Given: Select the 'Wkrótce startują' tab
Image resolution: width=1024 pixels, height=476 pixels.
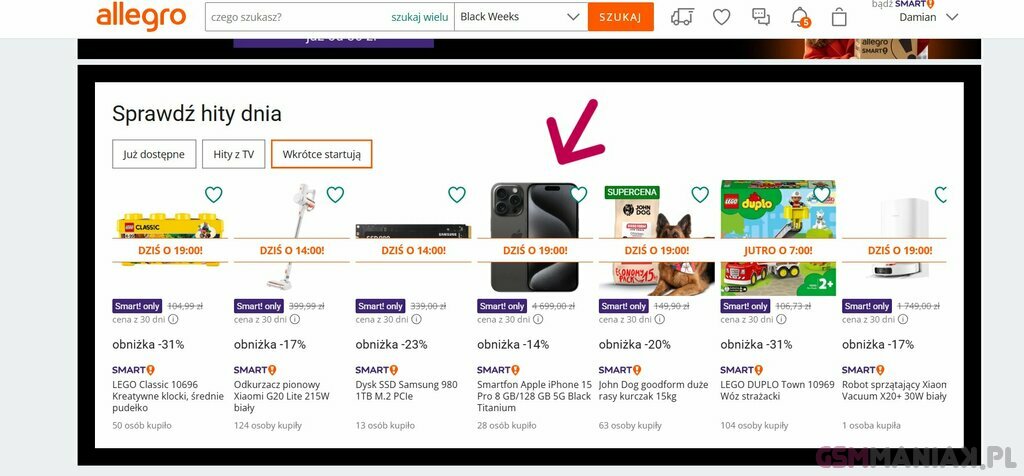Looking at the screenshot, I should (x=321, y=154).
